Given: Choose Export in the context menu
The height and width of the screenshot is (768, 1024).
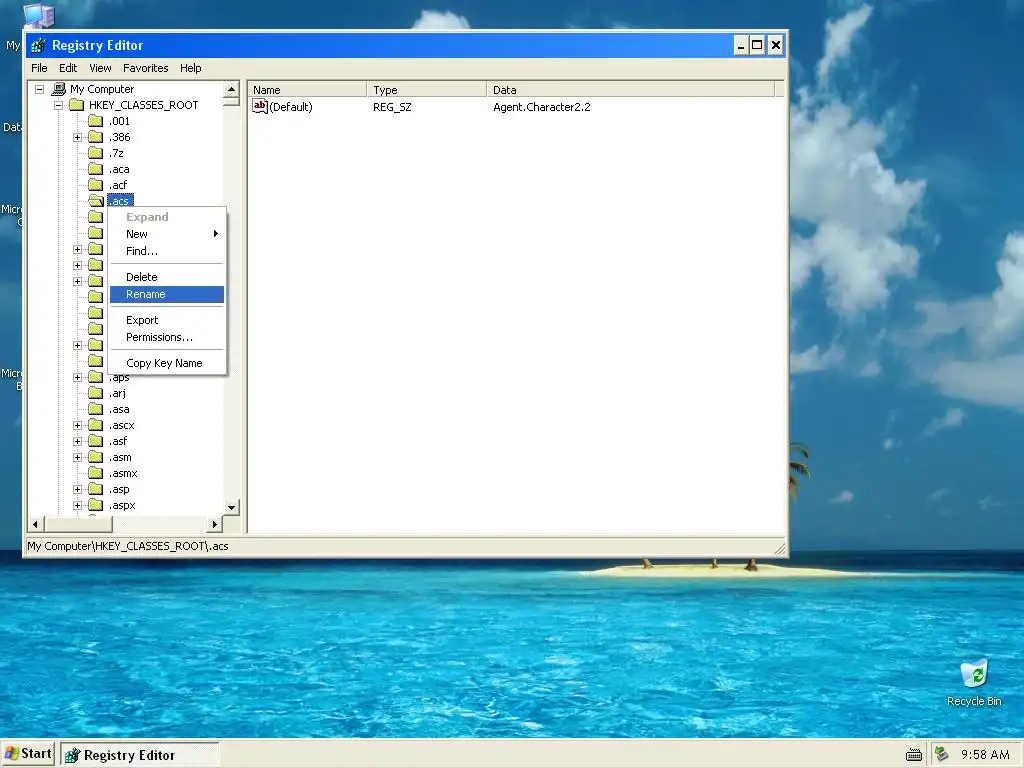Looking at the screenshot, I should [167, 320].
